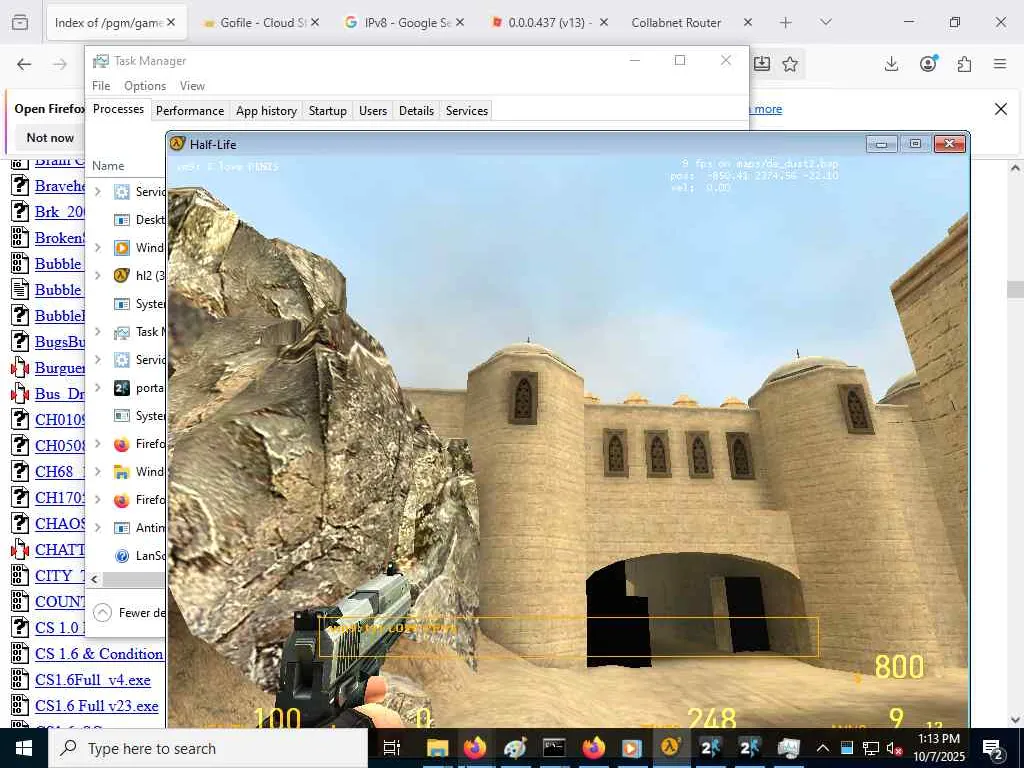1024x768 pixels.
Task: Open a new tab with plus button
Action: [x=786, y=22]
